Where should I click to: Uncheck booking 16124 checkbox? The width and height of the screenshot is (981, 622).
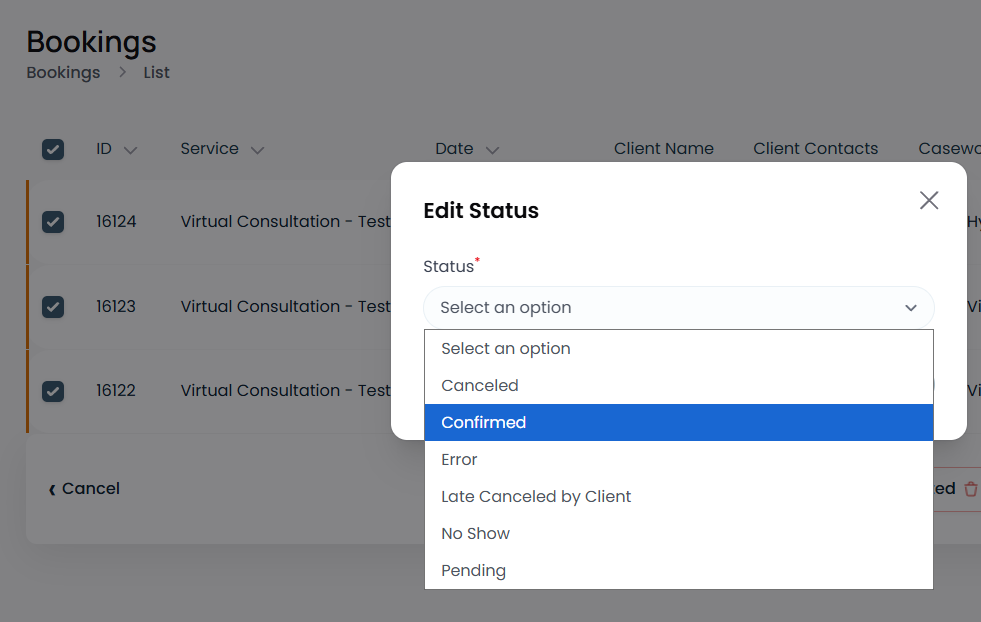(x=53, y=222)
